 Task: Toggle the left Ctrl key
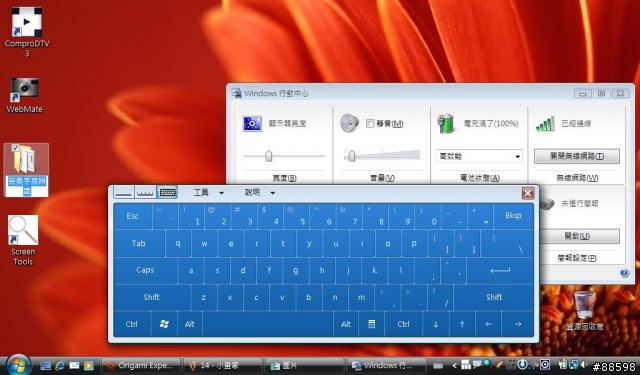[131, 324]
